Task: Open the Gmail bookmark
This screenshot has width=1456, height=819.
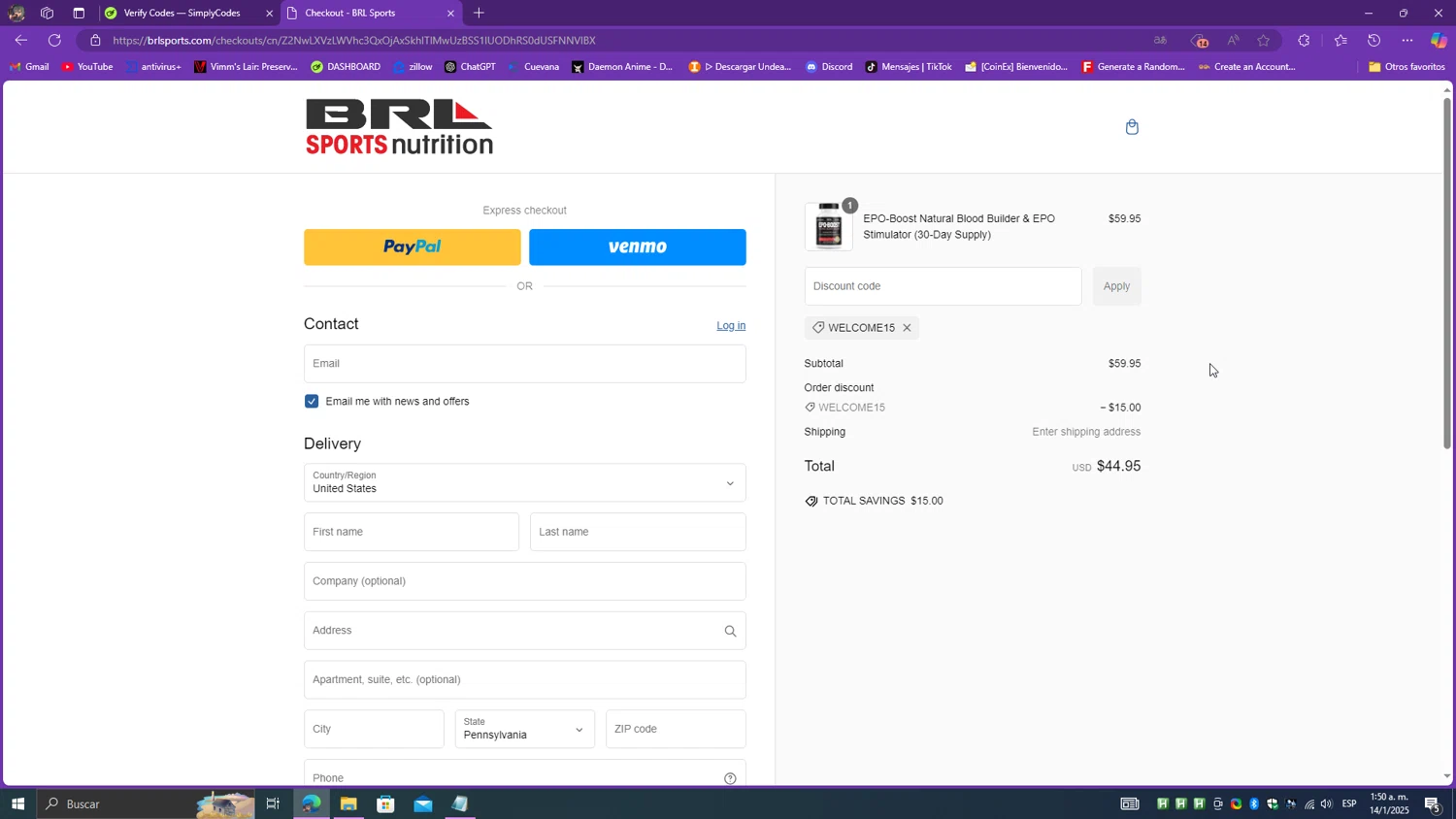Action: (x=29, y=67)
